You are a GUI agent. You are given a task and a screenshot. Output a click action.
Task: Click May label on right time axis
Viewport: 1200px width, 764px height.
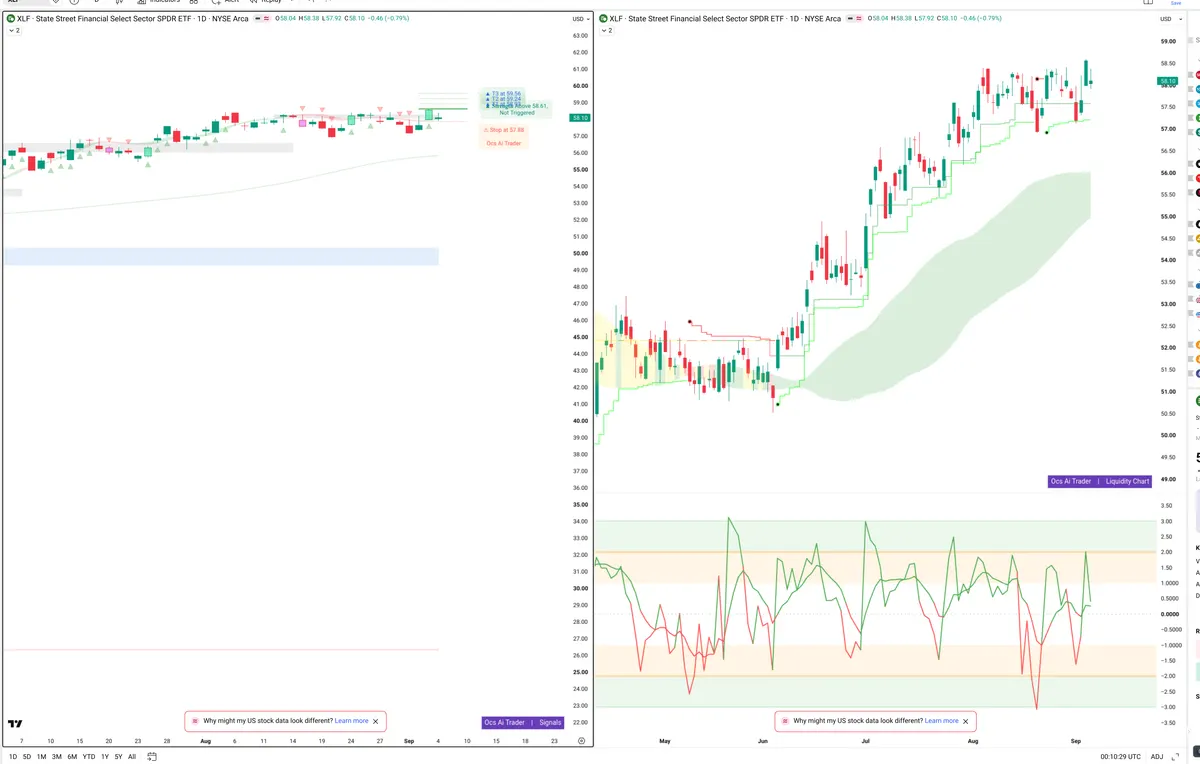pyautogui.click(x=666, y=741)
